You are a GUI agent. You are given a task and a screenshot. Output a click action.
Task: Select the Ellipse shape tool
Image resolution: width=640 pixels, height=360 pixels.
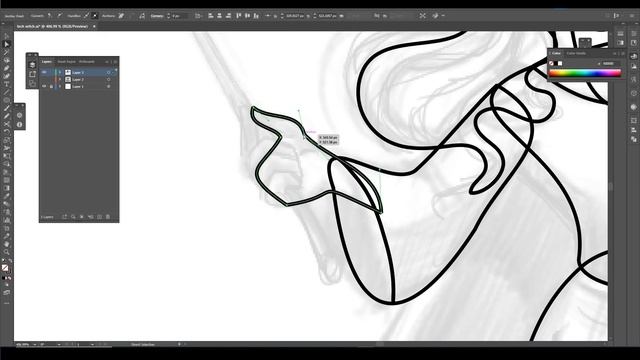pyautogui.click(x=6, y=100)
